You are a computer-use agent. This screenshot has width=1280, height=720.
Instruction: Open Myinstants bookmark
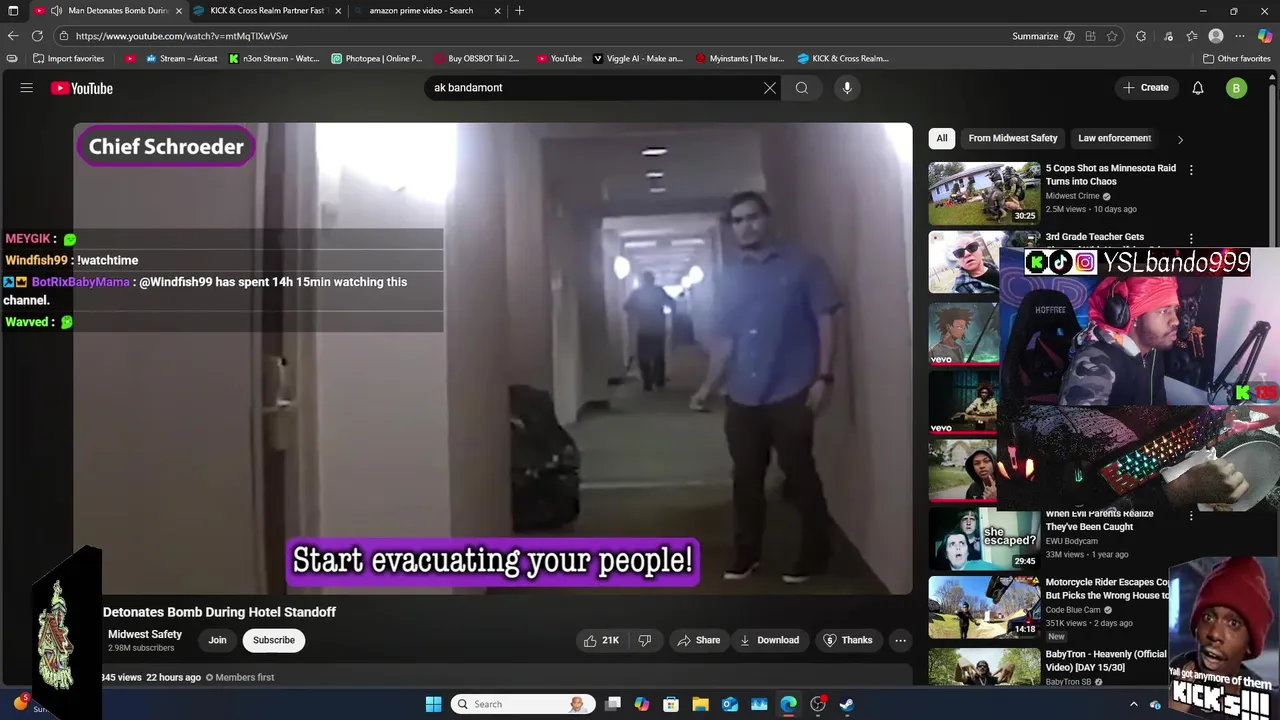coord(740,59)
